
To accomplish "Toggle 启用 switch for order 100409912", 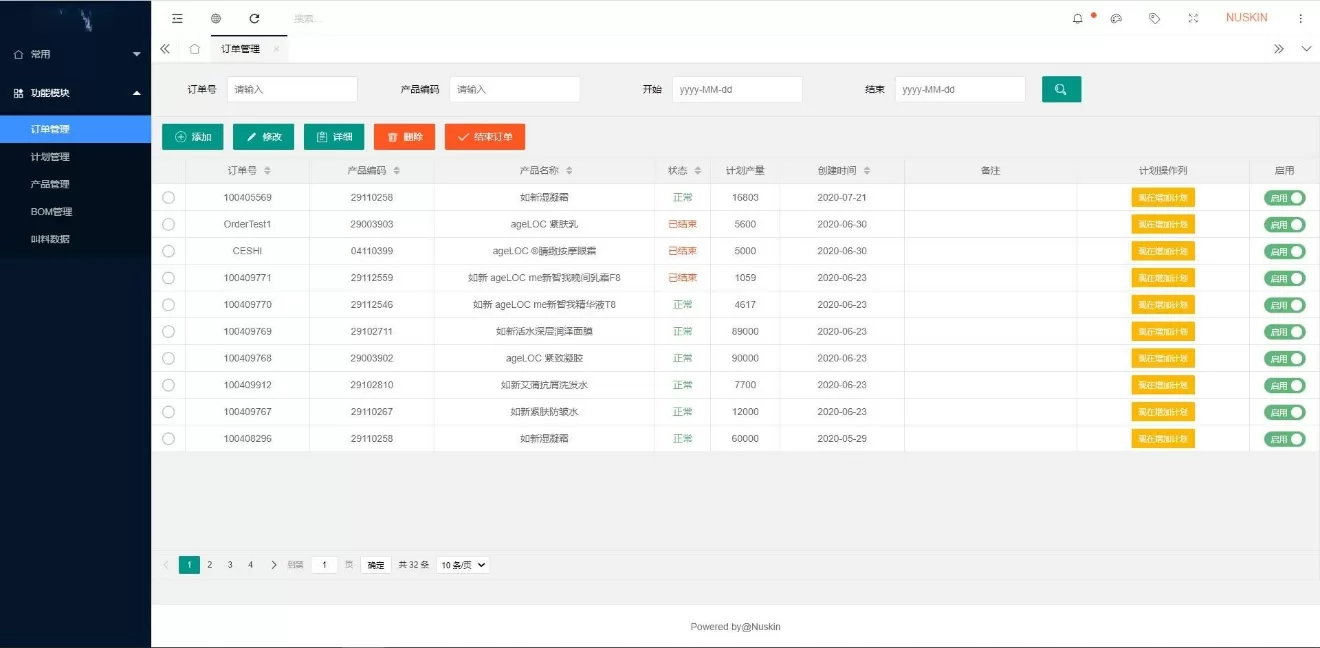I will pos(1284,386).
